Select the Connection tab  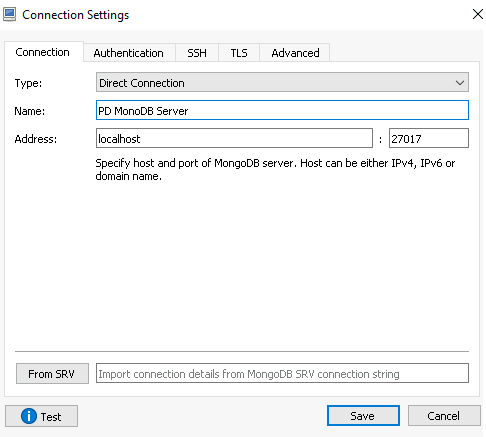(x=43, y=52)
